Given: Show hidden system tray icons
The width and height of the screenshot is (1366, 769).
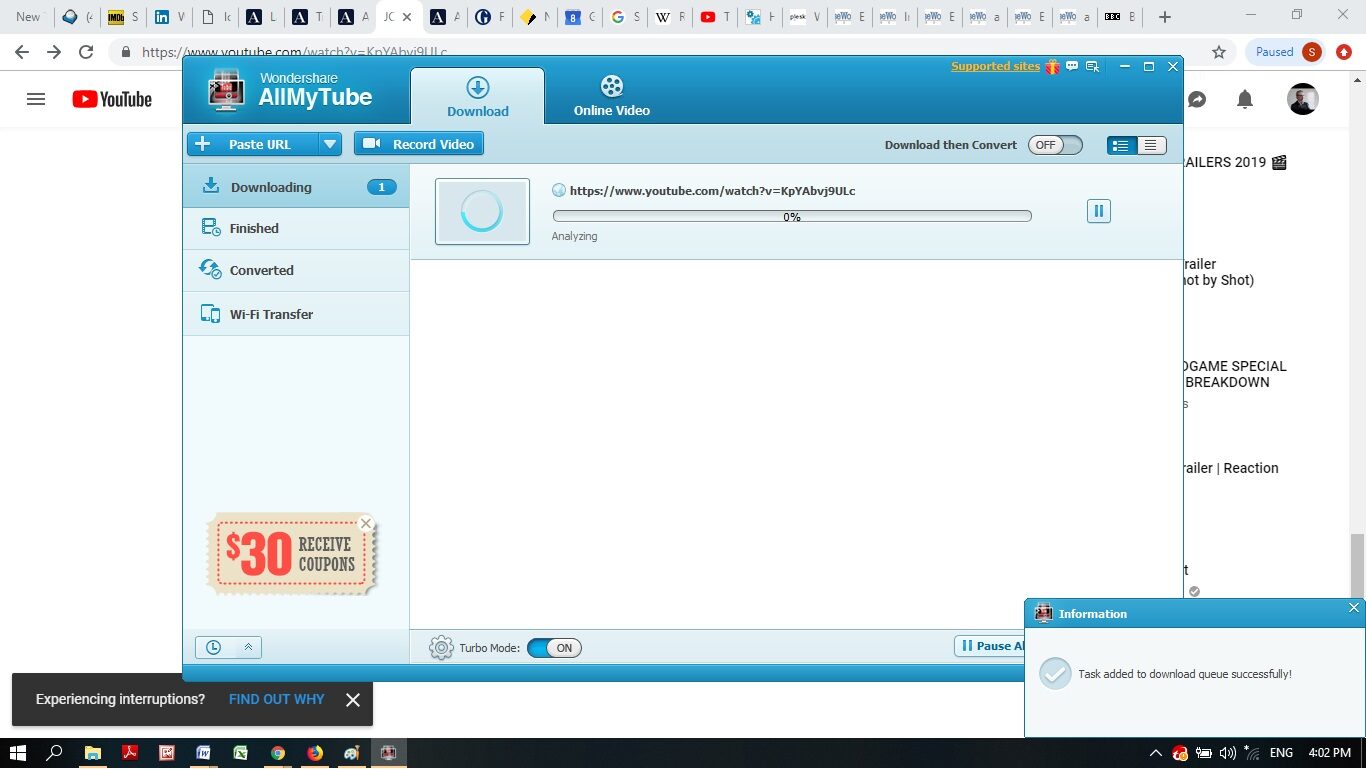Looking at the screenshot, I should (x=1156, y=753).
